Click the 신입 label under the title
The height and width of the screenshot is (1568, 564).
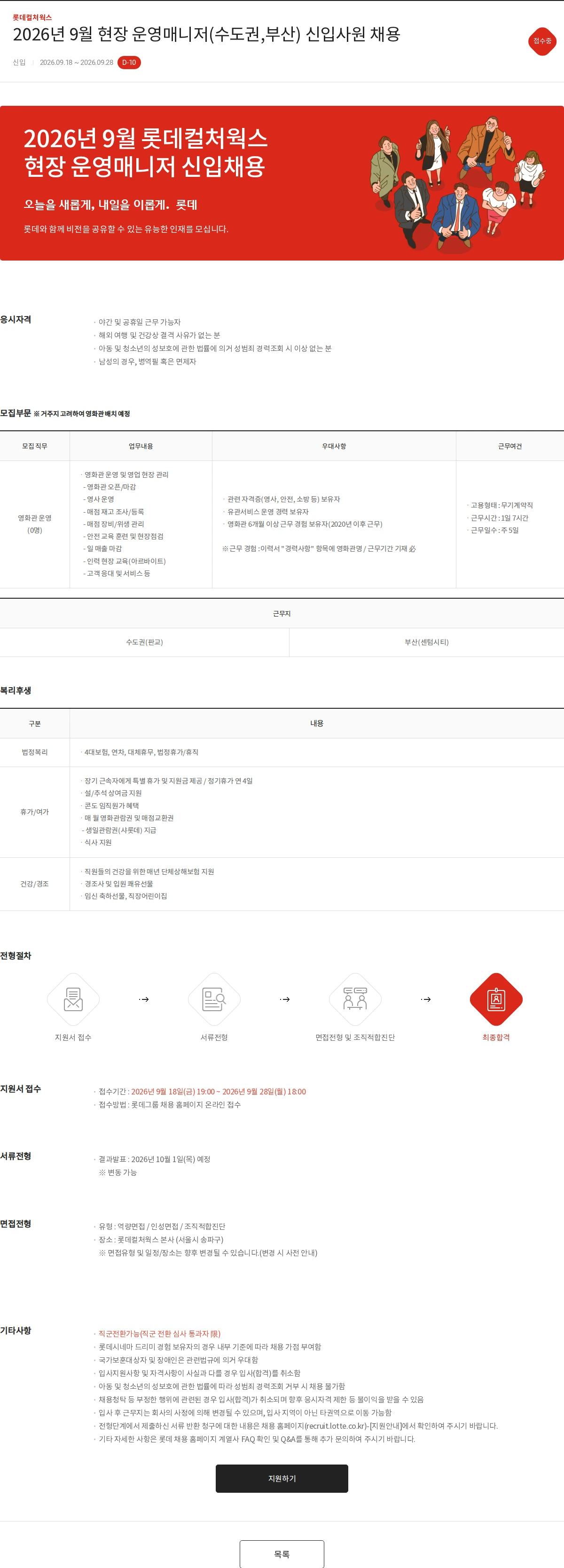click(19, 63)
